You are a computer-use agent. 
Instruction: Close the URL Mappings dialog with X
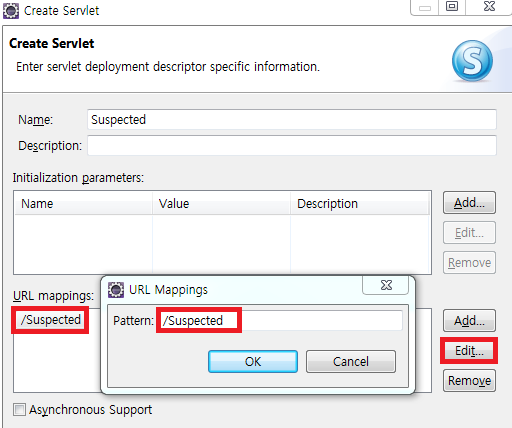[x=386, y=285]
